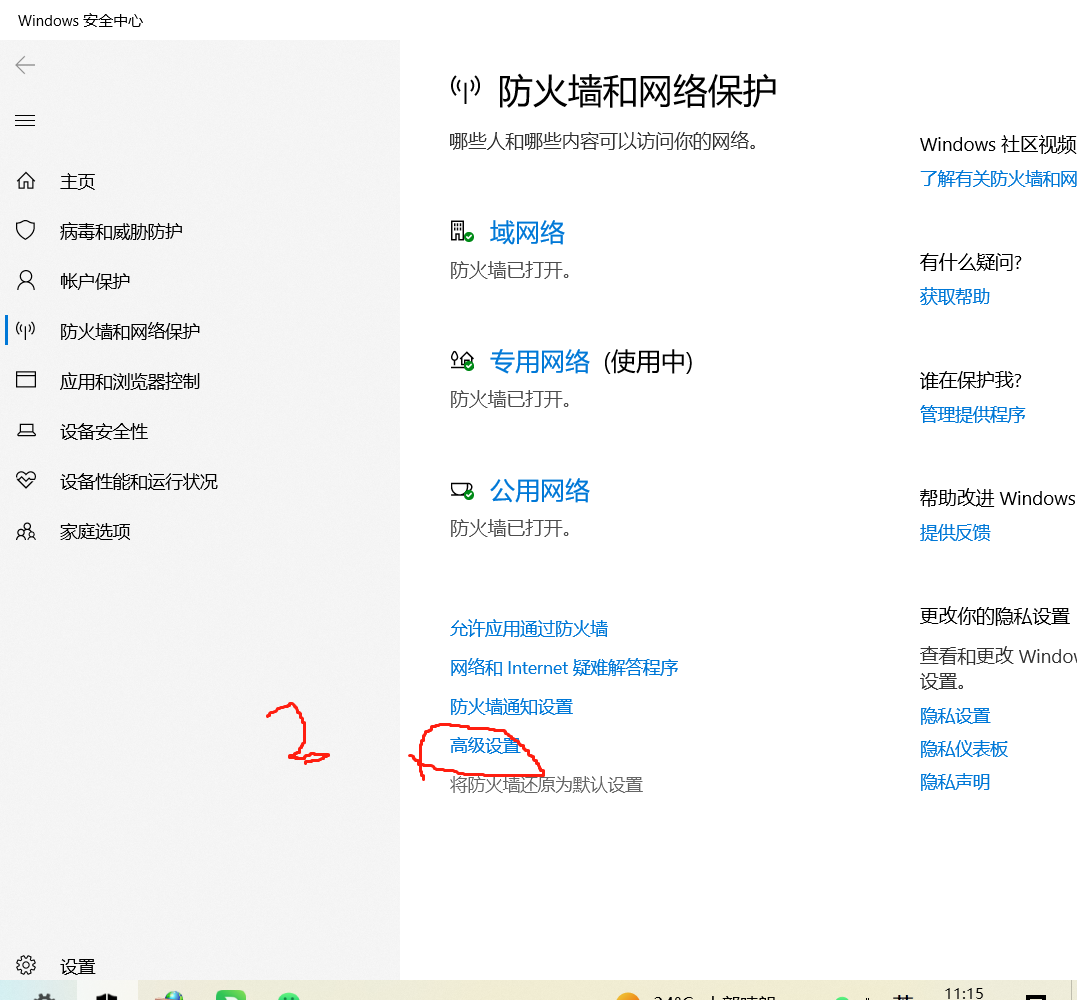Click the private network house icon

(x=462, y=360)
